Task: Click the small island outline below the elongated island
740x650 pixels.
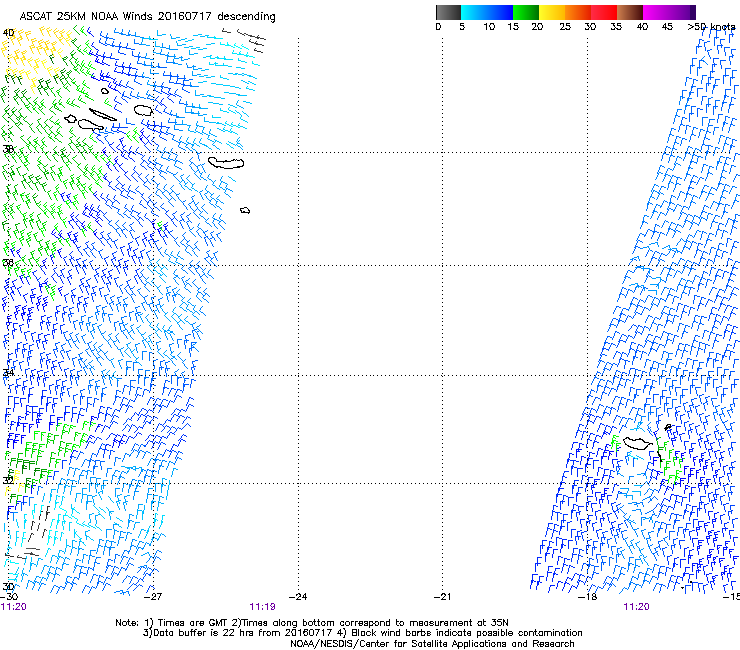Action: (245, 210)
